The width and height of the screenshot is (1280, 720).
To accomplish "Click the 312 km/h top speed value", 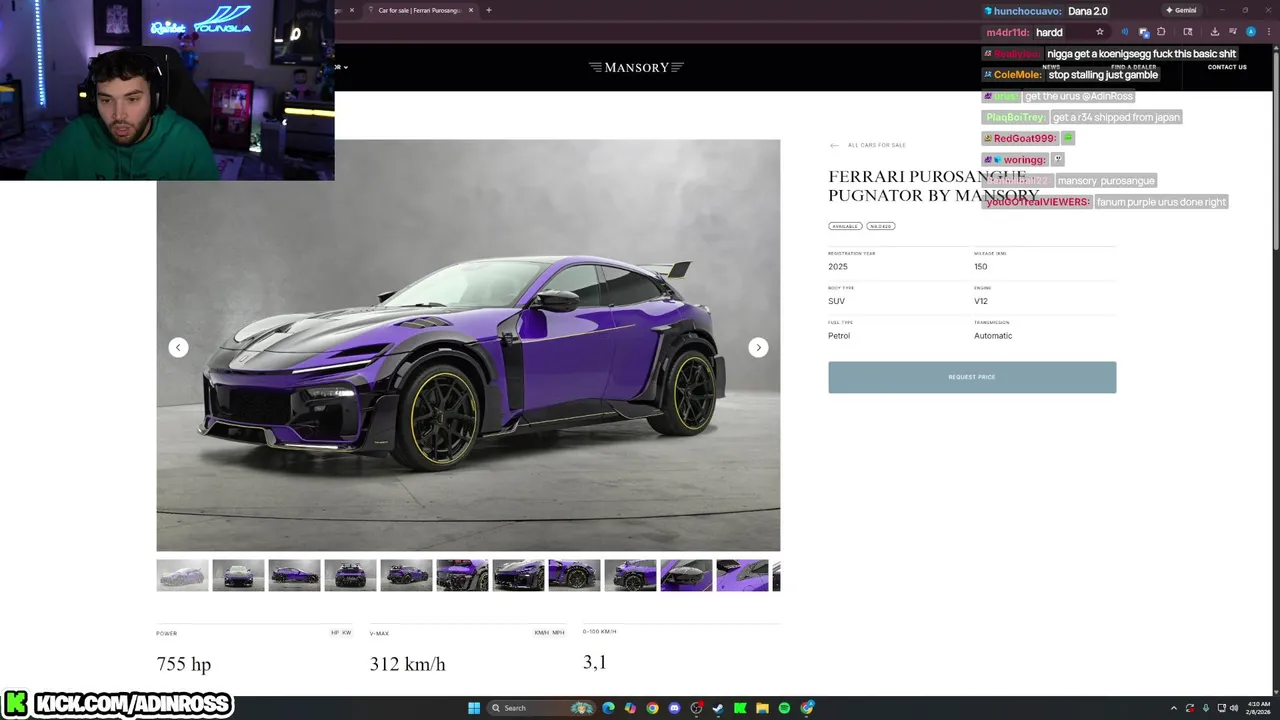I will [407, 664].
